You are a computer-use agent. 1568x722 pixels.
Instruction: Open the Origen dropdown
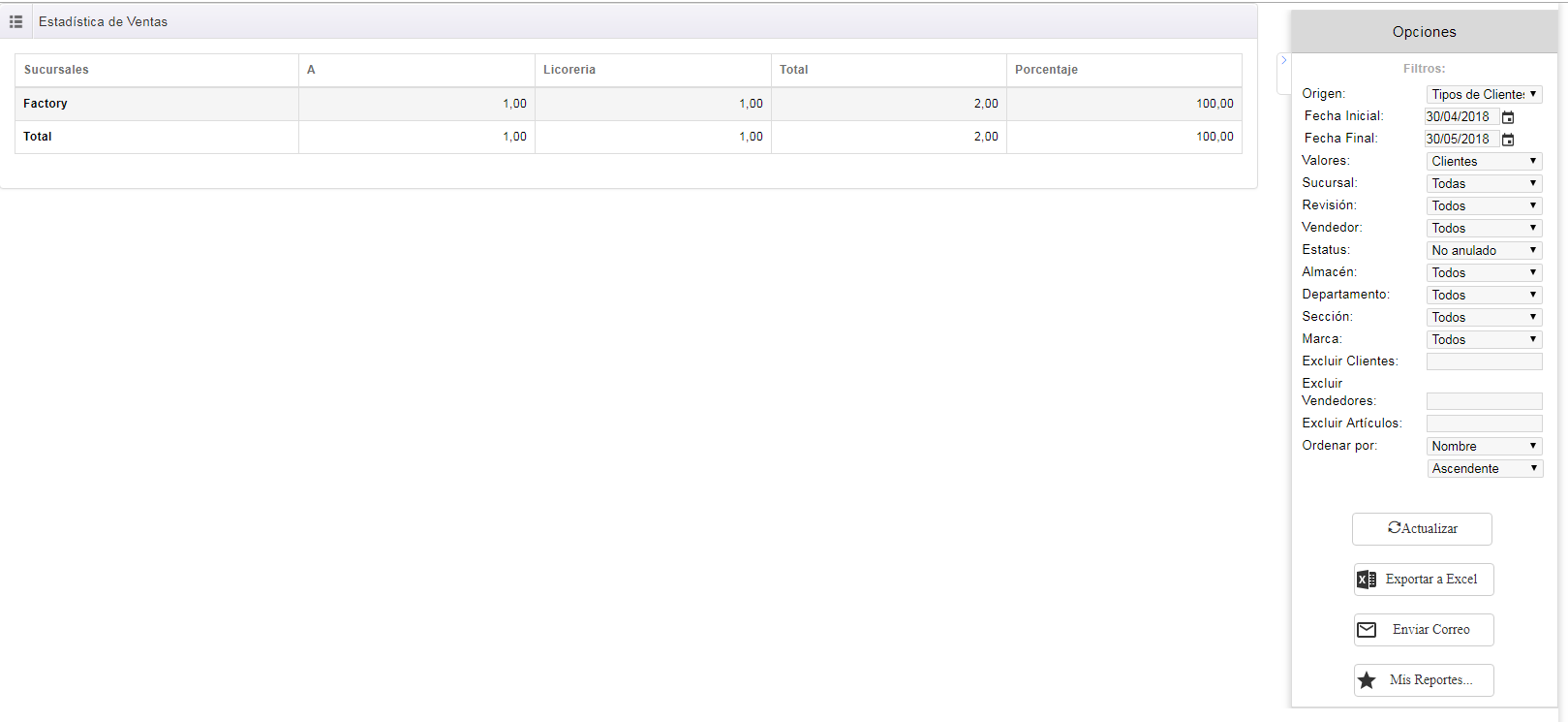pyautogui.click(x=1484, y=94)
